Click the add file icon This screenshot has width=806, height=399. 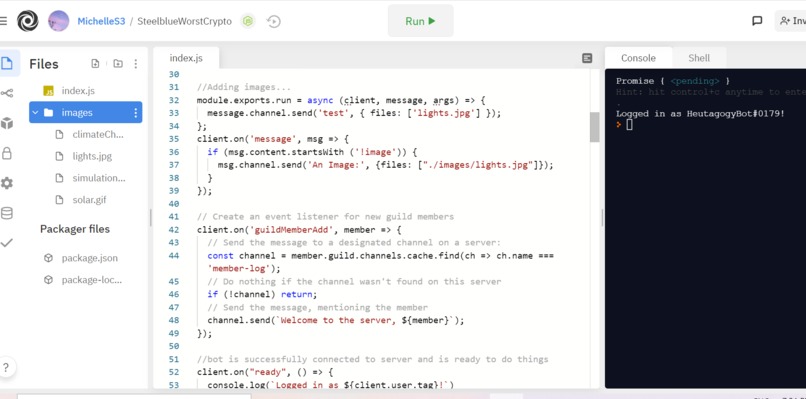click(95, 64)
